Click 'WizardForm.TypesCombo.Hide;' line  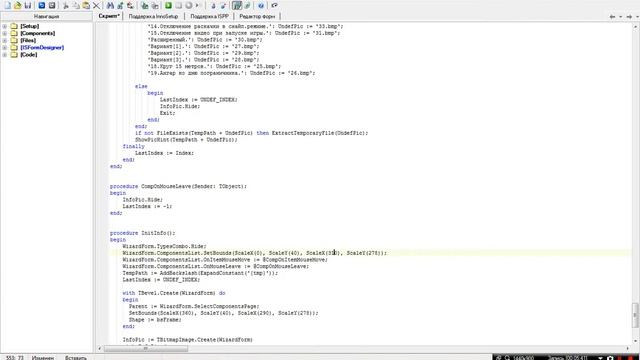(x=164, y=246)
